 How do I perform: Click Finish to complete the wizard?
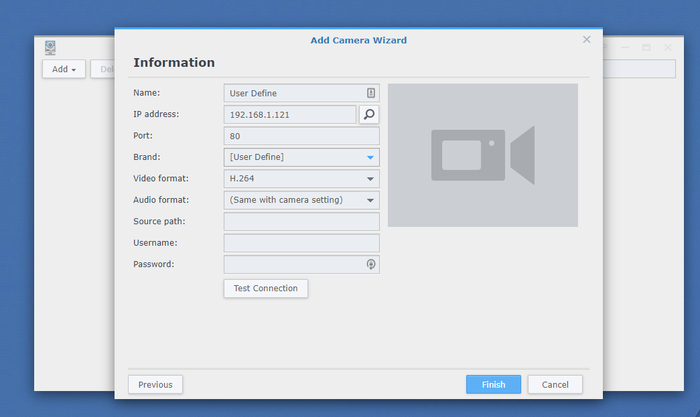493,384
